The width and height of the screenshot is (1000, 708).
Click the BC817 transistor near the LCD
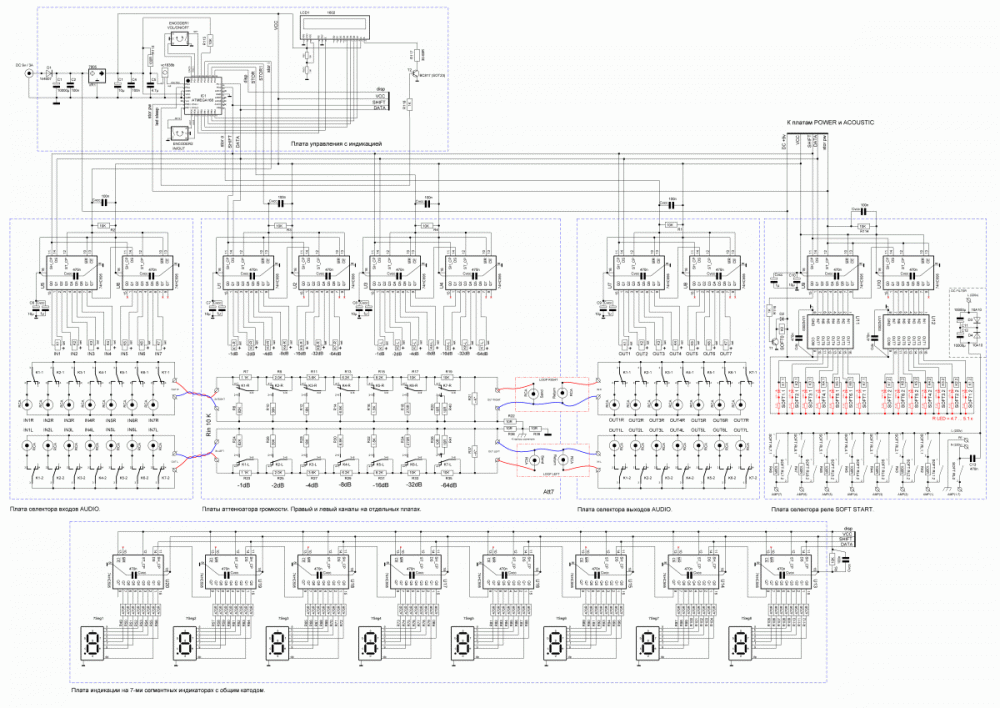pyautogui.click(x=416, y=73)
